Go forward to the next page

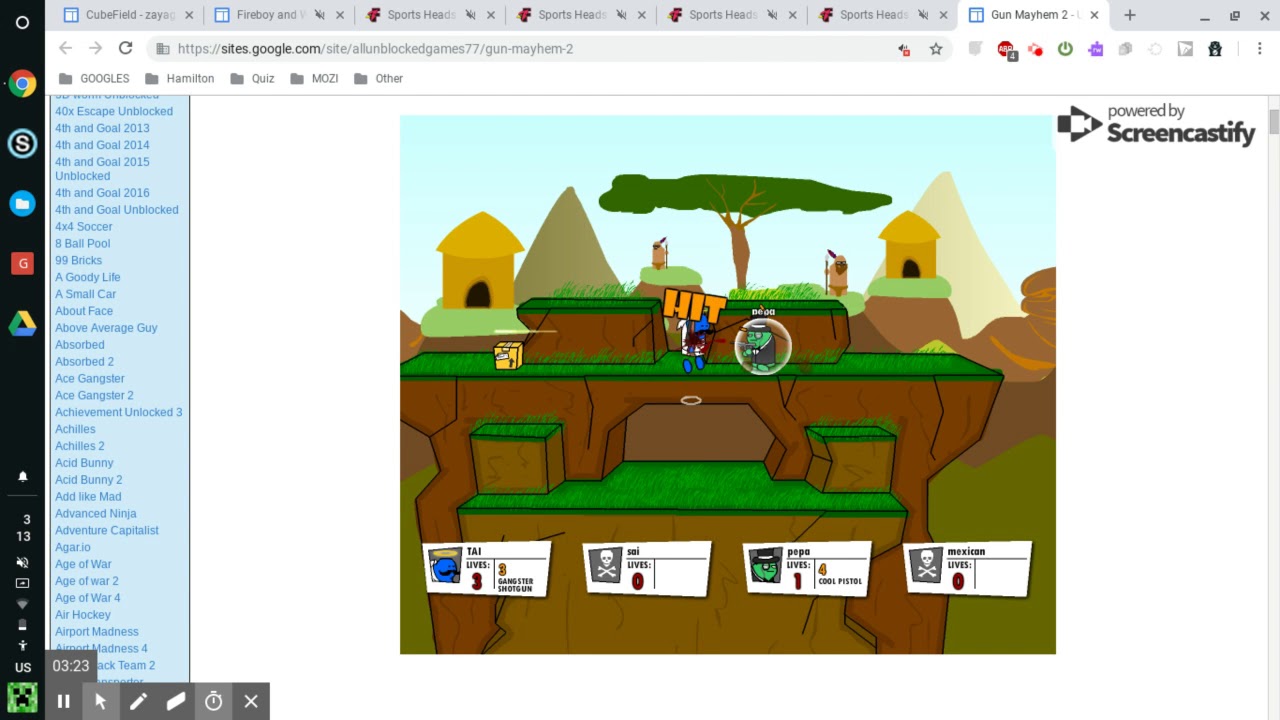(95, 48)
